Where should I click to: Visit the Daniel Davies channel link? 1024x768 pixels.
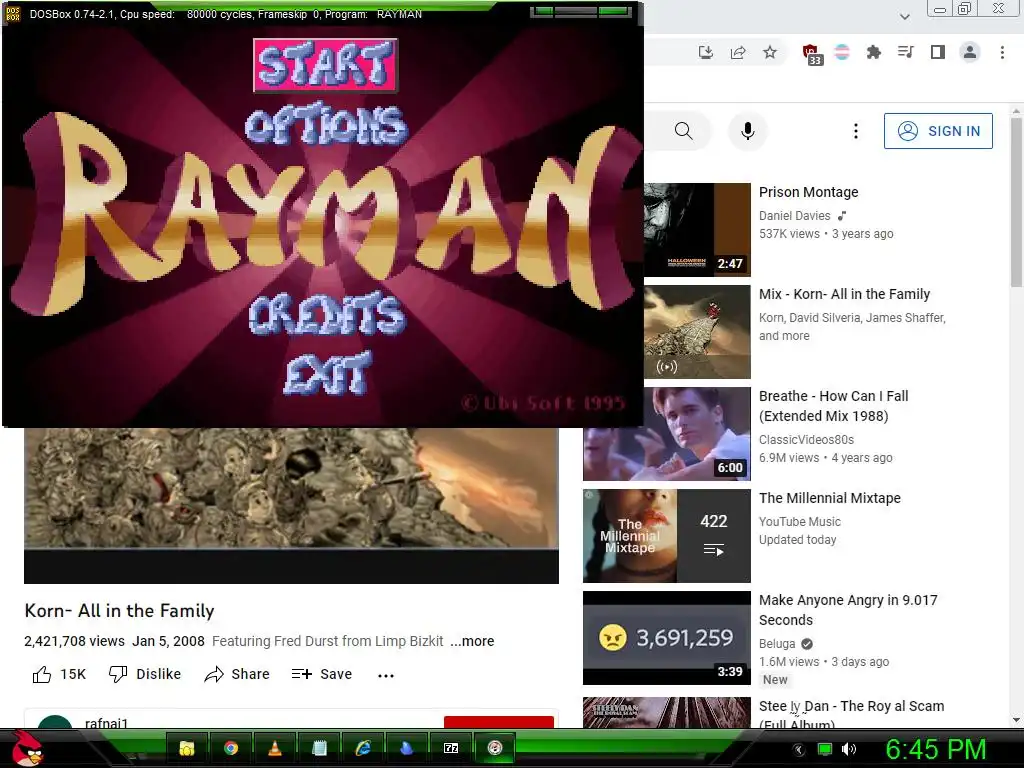pyautogui.click(x=795, y=216)
